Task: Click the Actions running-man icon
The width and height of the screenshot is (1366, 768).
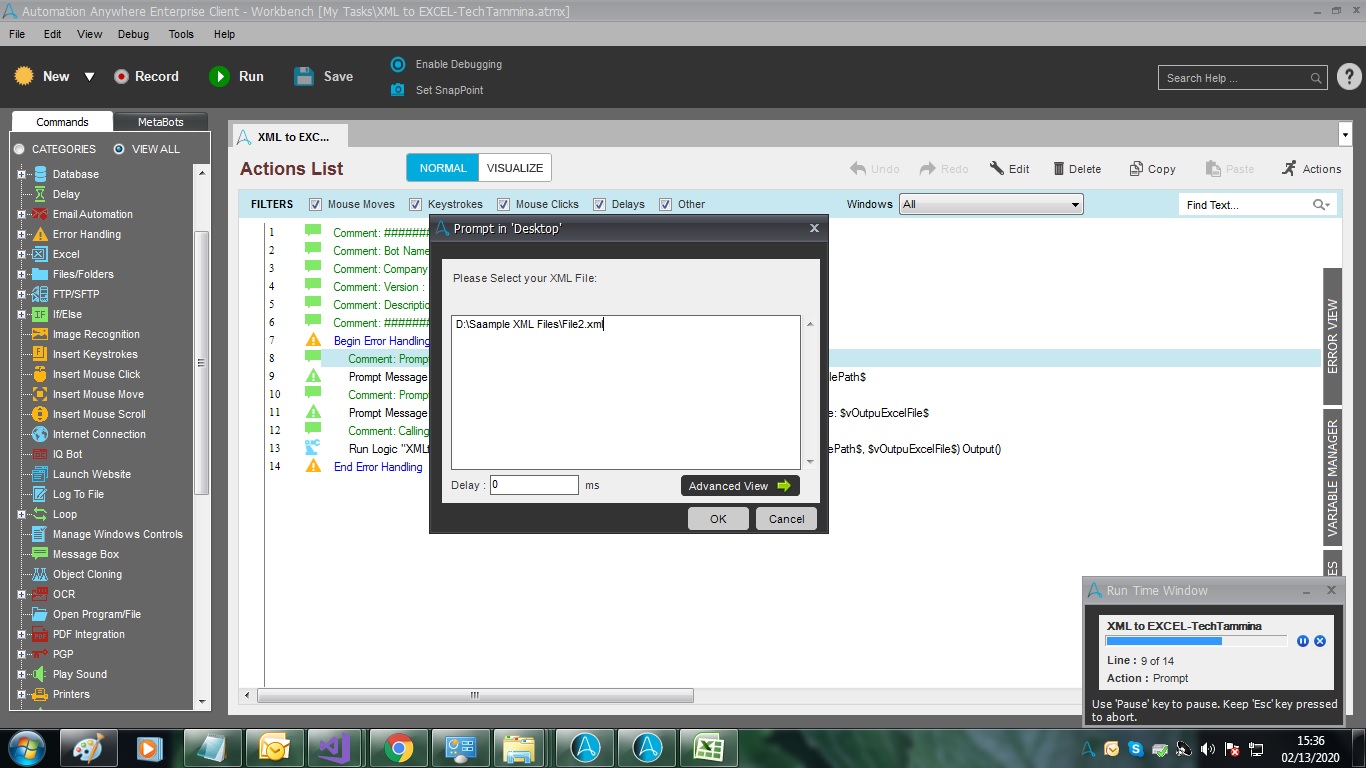Action: pyautogui.click(x=1289, y=168)
